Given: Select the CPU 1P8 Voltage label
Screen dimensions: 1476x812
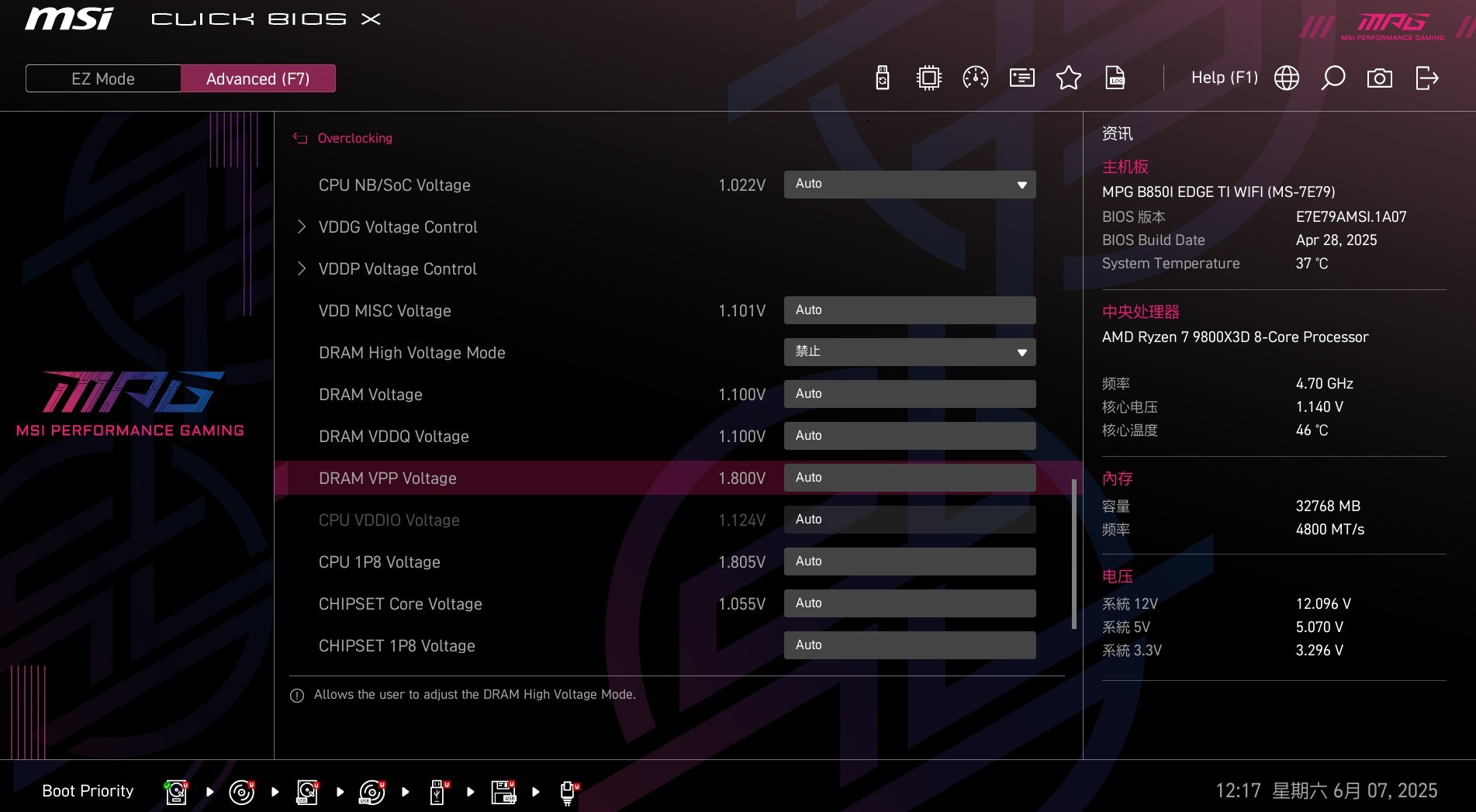Looking at the screenshot, I should tap(379, 562).
